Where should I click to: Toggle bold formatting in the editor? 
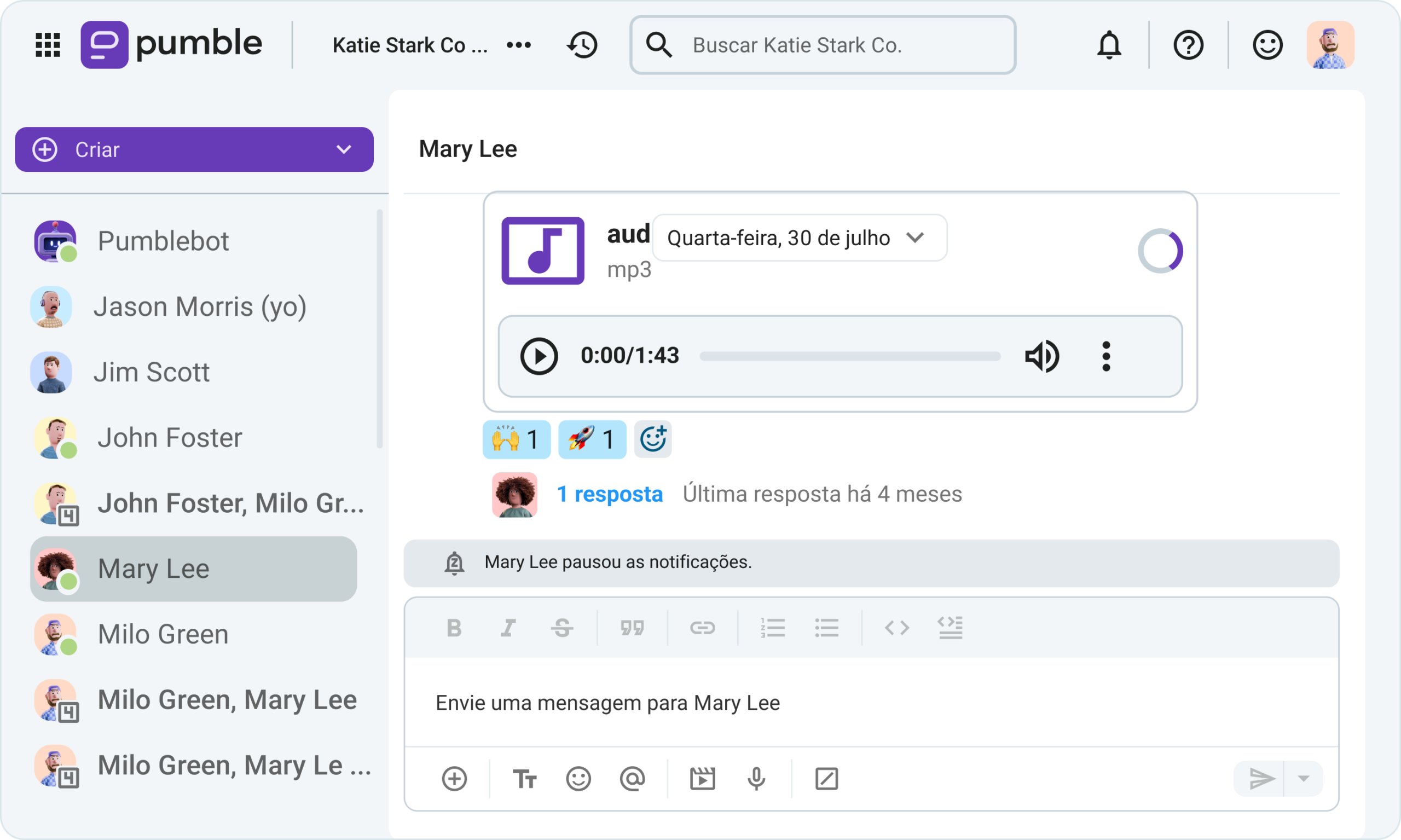tap(454, 628)
